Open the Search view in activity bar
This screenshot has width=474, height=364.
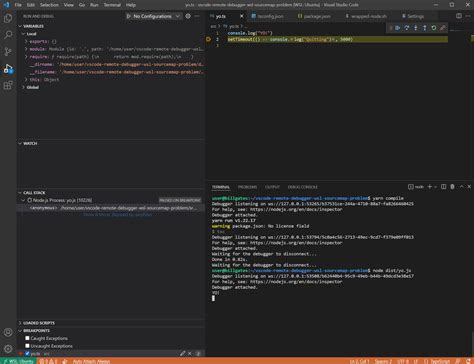tap(8, 35)
